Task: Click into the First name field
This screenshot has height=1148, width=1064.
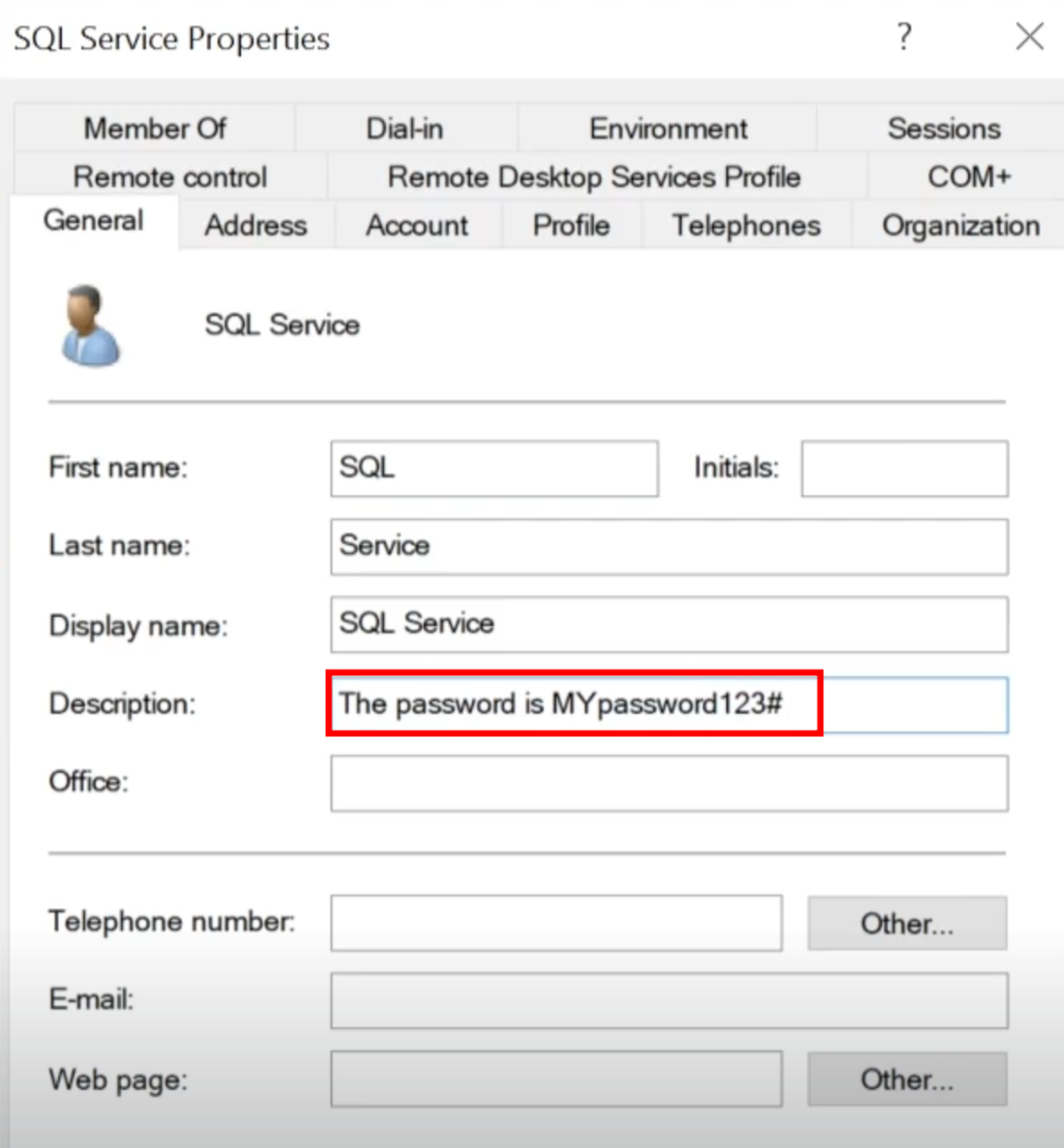Action: point(493,468)
